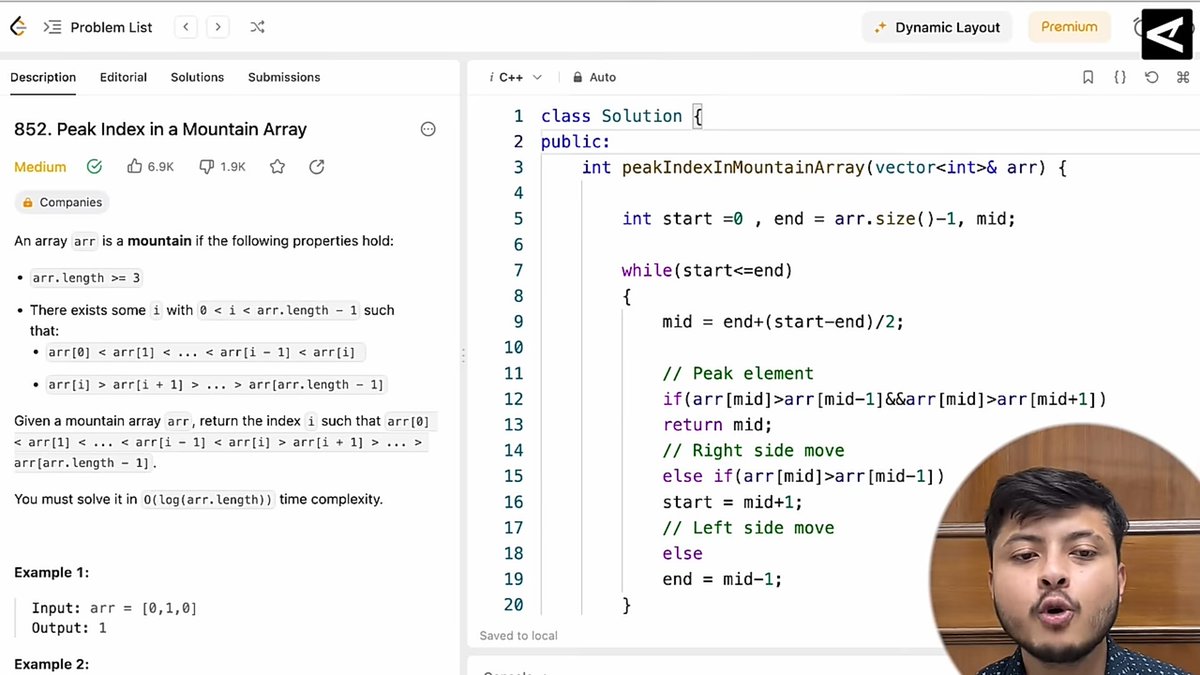Like the problem with thumbs up
Viewport: 1200px width, 675px height.
(135, 166)
